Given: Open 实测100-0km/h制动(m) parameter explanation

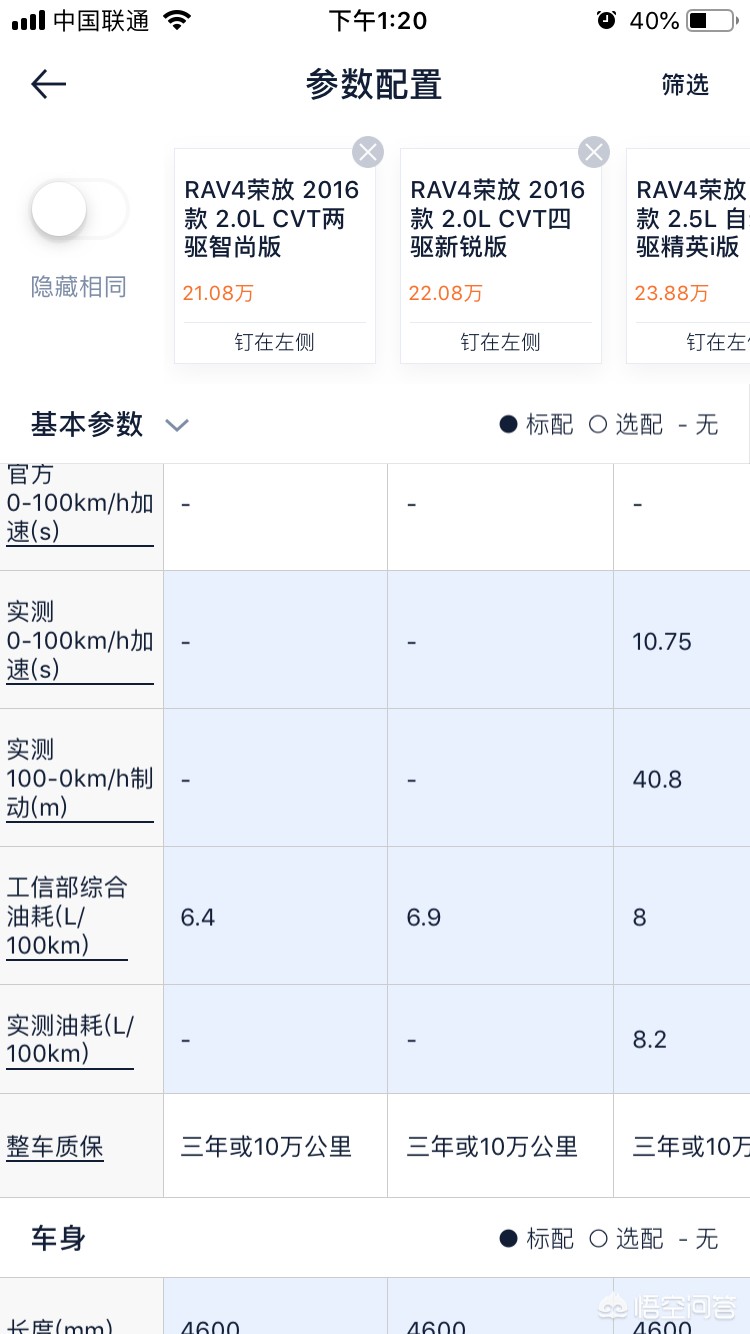Looking at the screenshot, I should [x=80, y=779].
